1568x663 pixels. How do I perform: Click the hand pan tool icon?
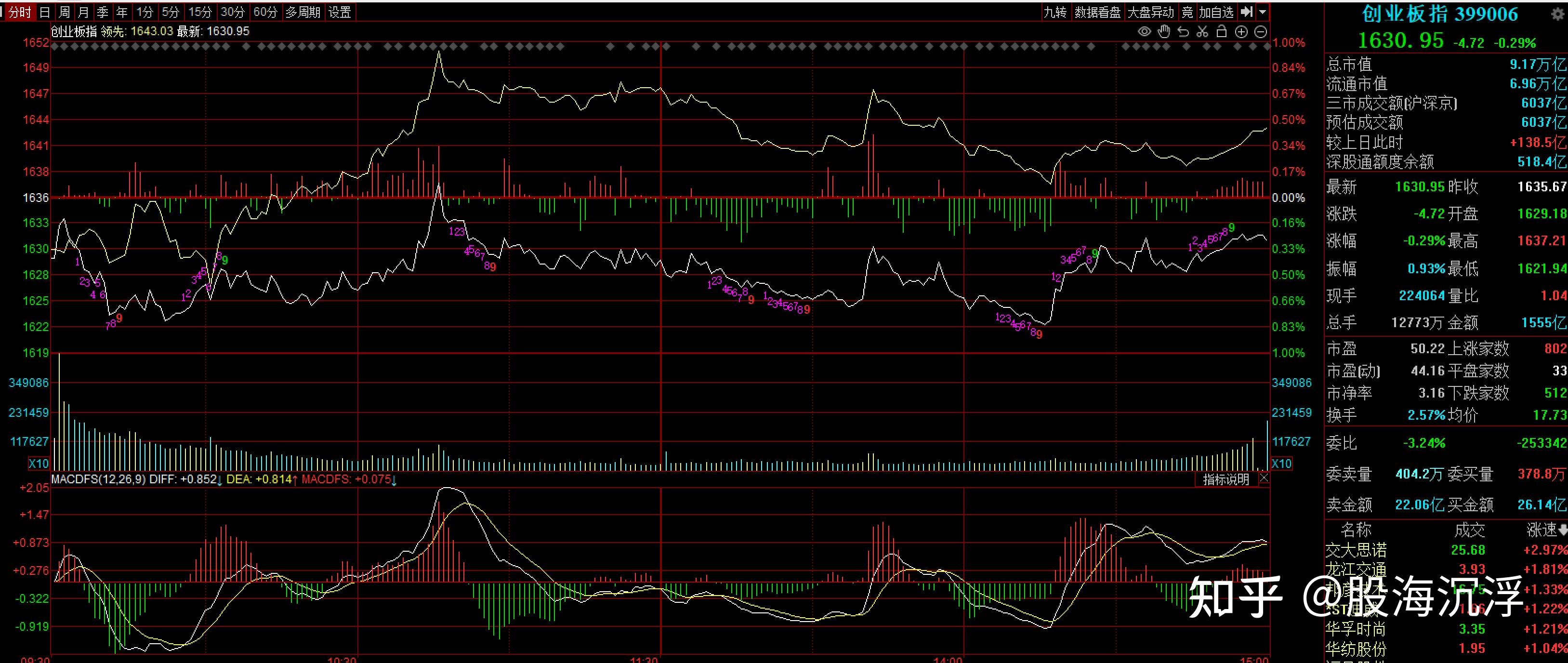[x=1164, y=32]
